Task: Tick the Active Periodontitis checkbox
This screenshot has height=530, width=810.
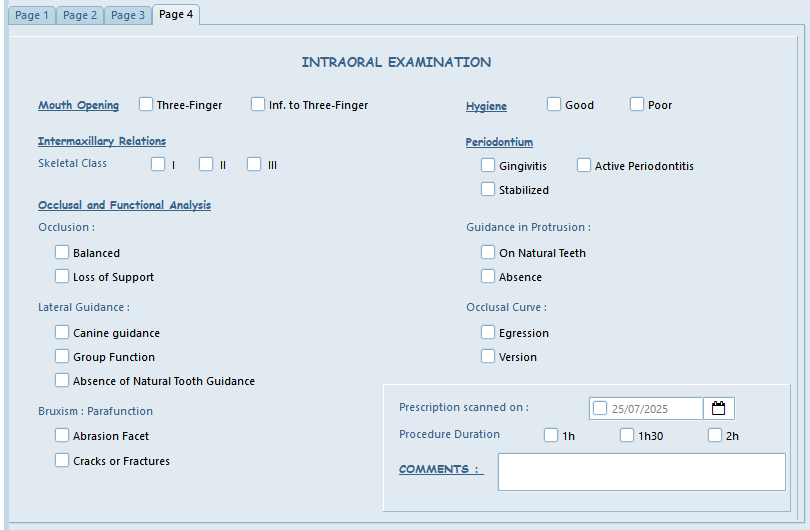Action: tap(584, 165)
